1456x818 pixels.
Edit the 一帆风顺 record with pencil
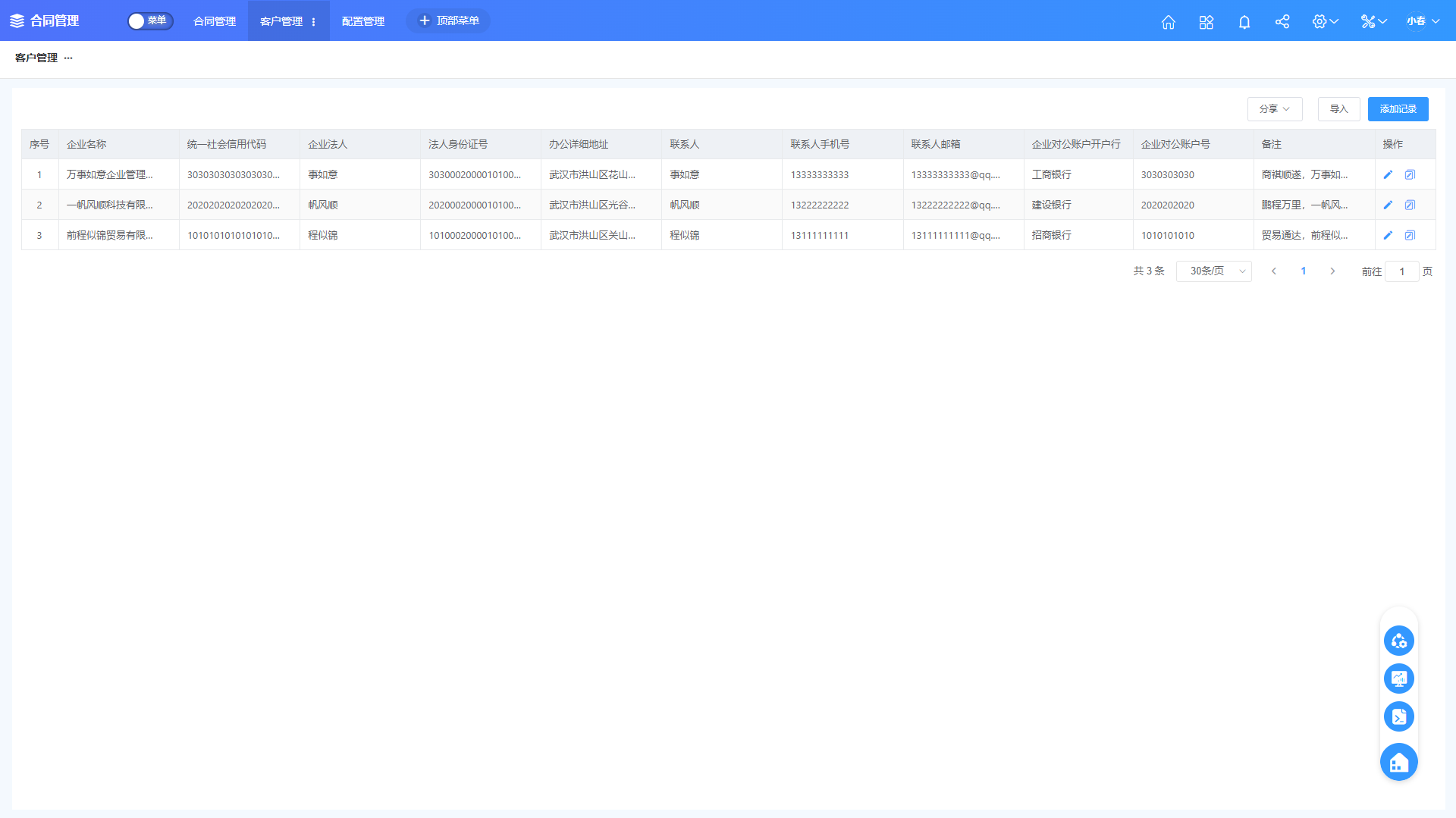pyautogui.click(x=1388, y=205)
